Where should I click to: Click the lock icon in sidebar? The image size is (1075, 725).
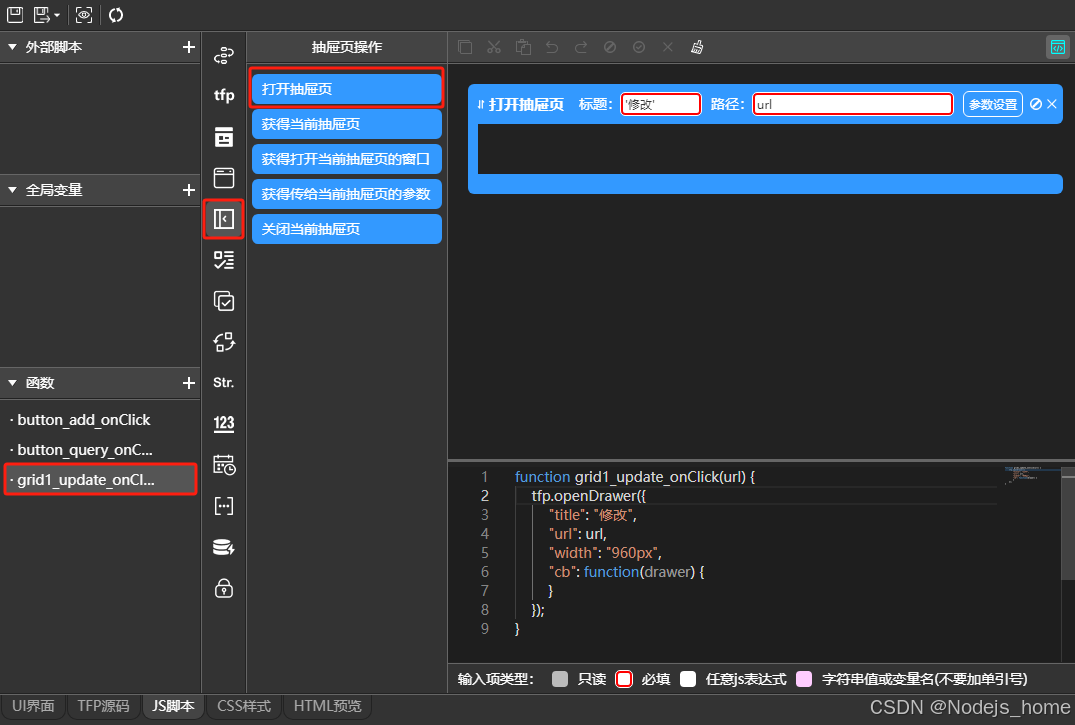click(x=224, y=588)
